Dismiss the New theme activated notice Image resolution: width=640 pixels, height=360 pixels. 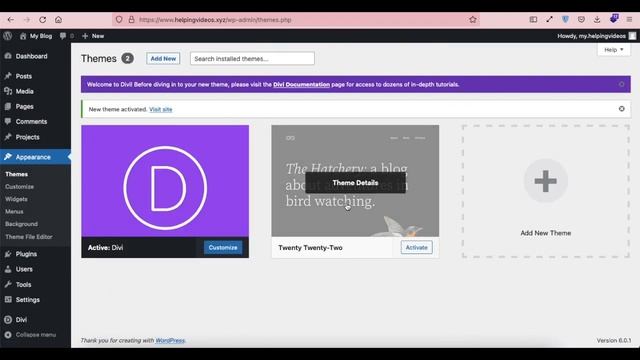click(x=621, y=109)
